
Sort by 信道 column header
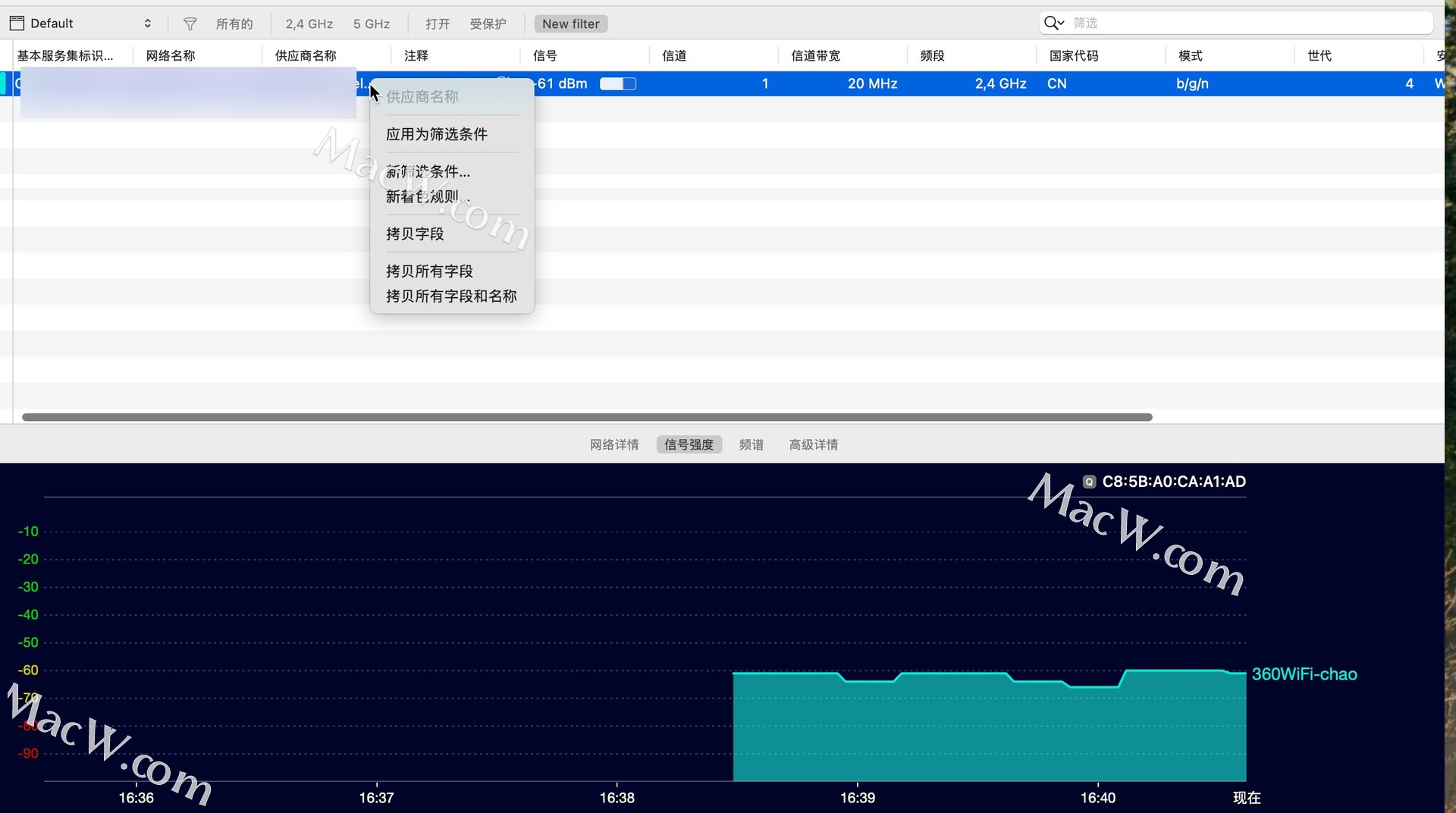pyautogui.click(x=674, y=55)
